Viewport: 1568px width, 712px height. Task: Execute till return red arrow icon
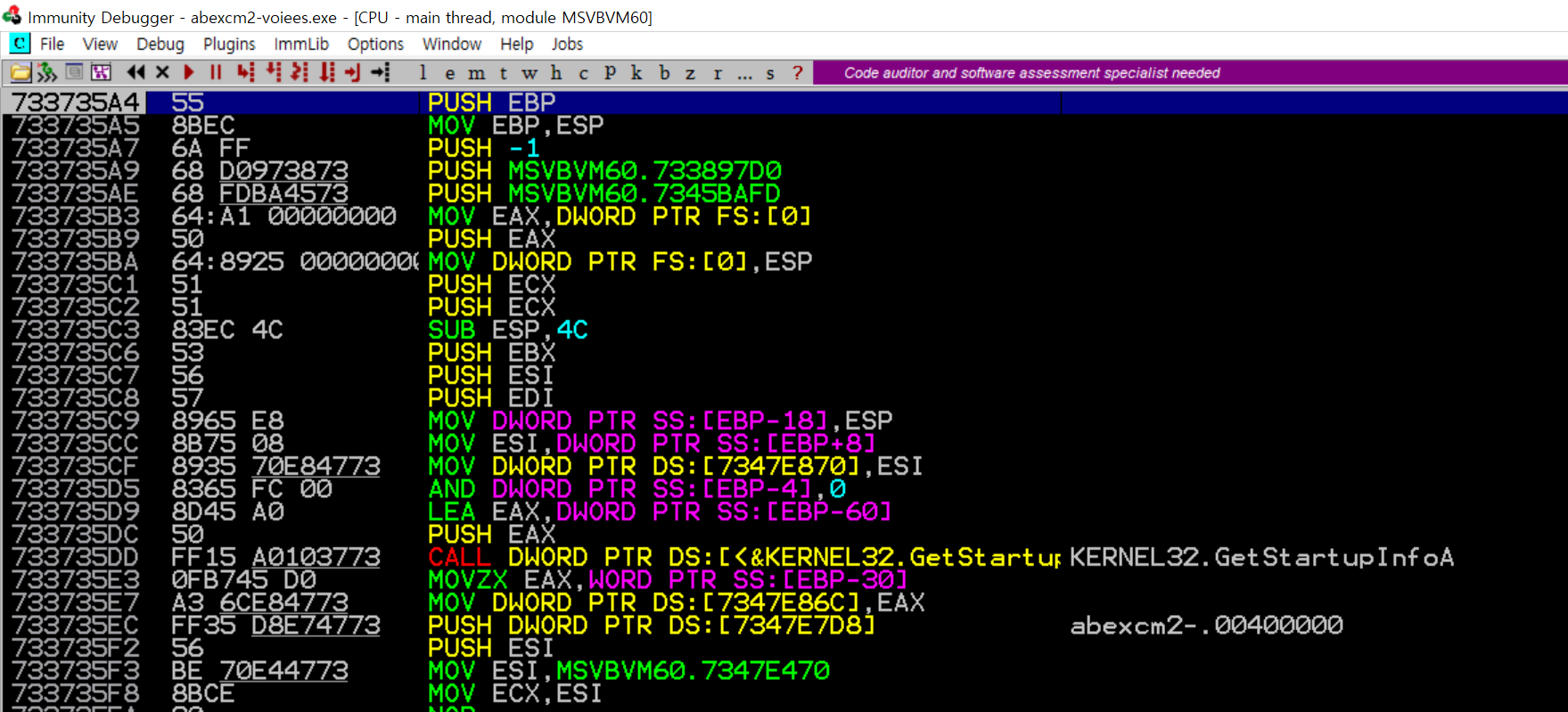(353, 72)
